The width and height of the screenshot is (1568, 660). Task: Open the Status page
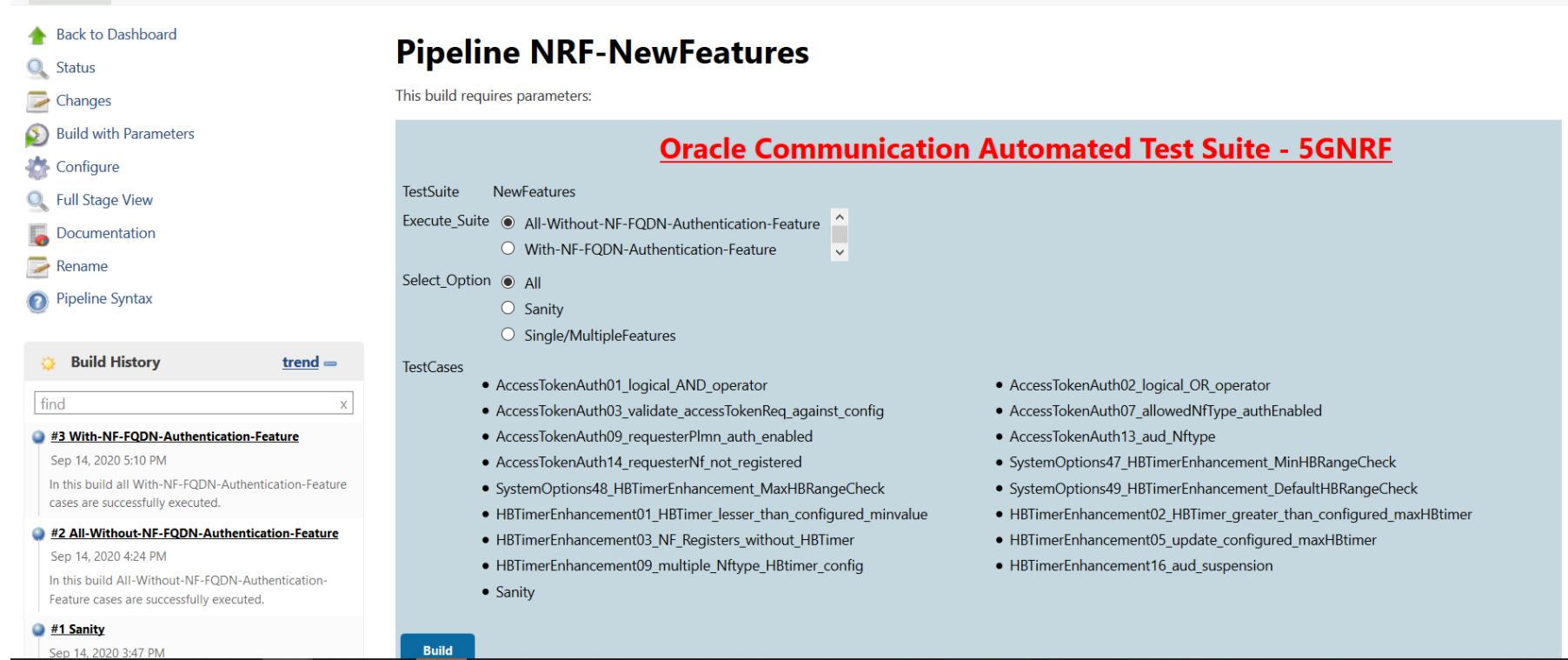[x=76, y=67]
